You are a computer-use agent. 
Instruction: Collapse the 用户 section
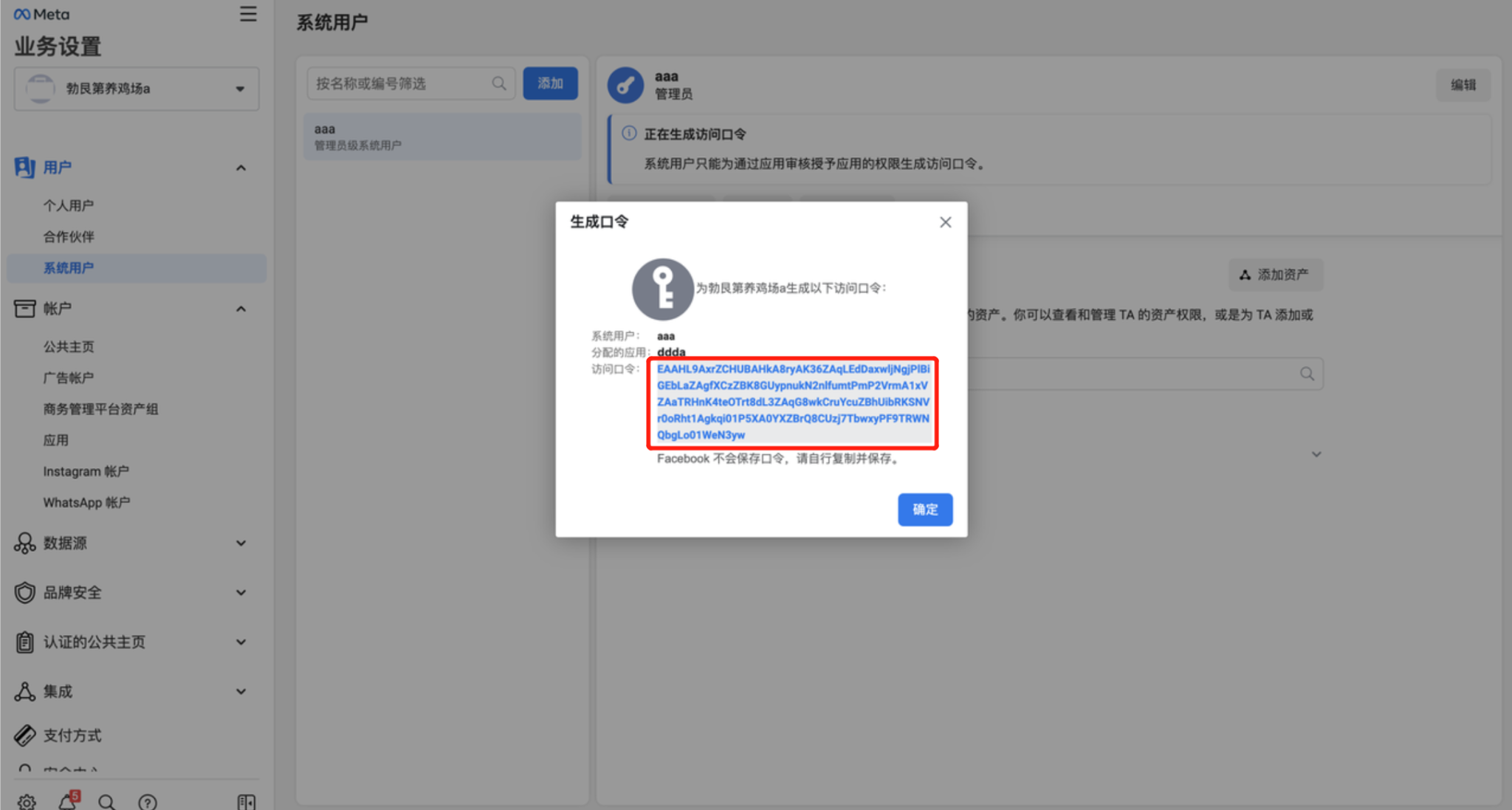click(241, 168)
